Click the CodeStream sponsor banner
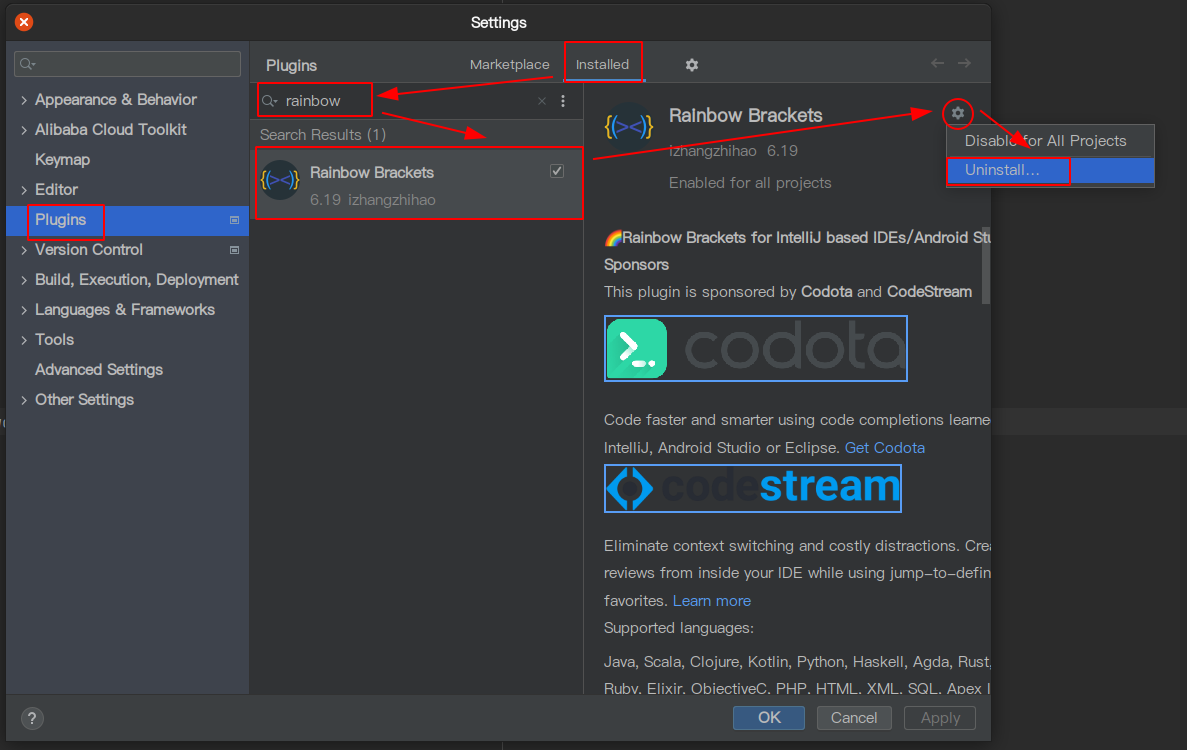Image resolution: width=1187 pixels, height=750 pixels. [x=752, y=488]
